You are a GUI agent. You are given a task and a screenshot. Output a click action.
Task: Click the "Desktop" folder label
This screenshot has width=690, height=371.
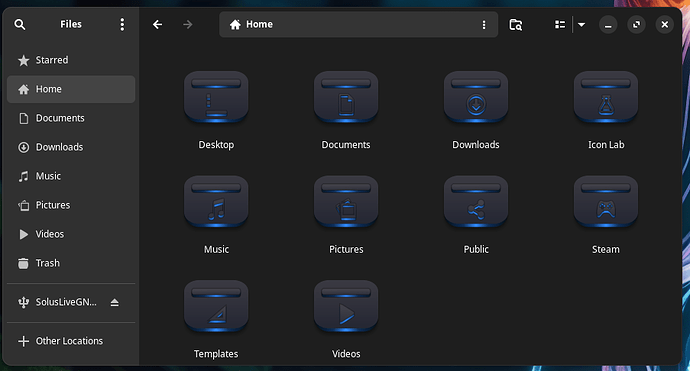coord(216,145)
